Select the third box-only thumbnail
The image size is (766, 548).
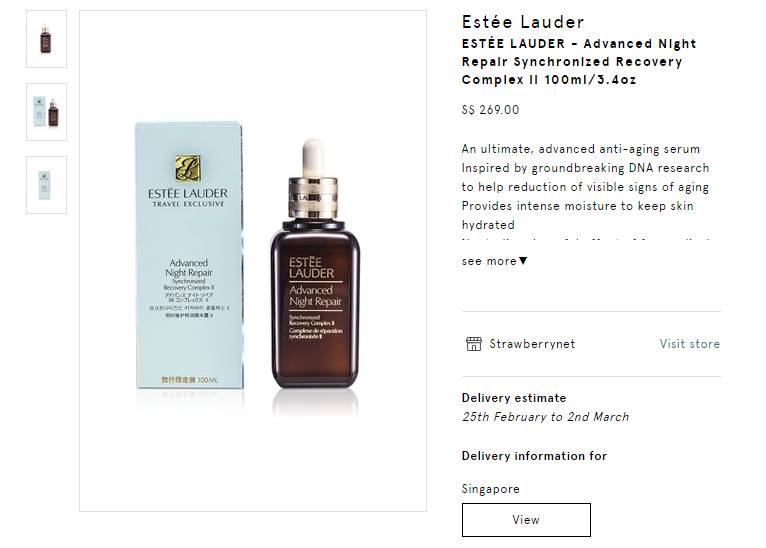tap(46, 185)
